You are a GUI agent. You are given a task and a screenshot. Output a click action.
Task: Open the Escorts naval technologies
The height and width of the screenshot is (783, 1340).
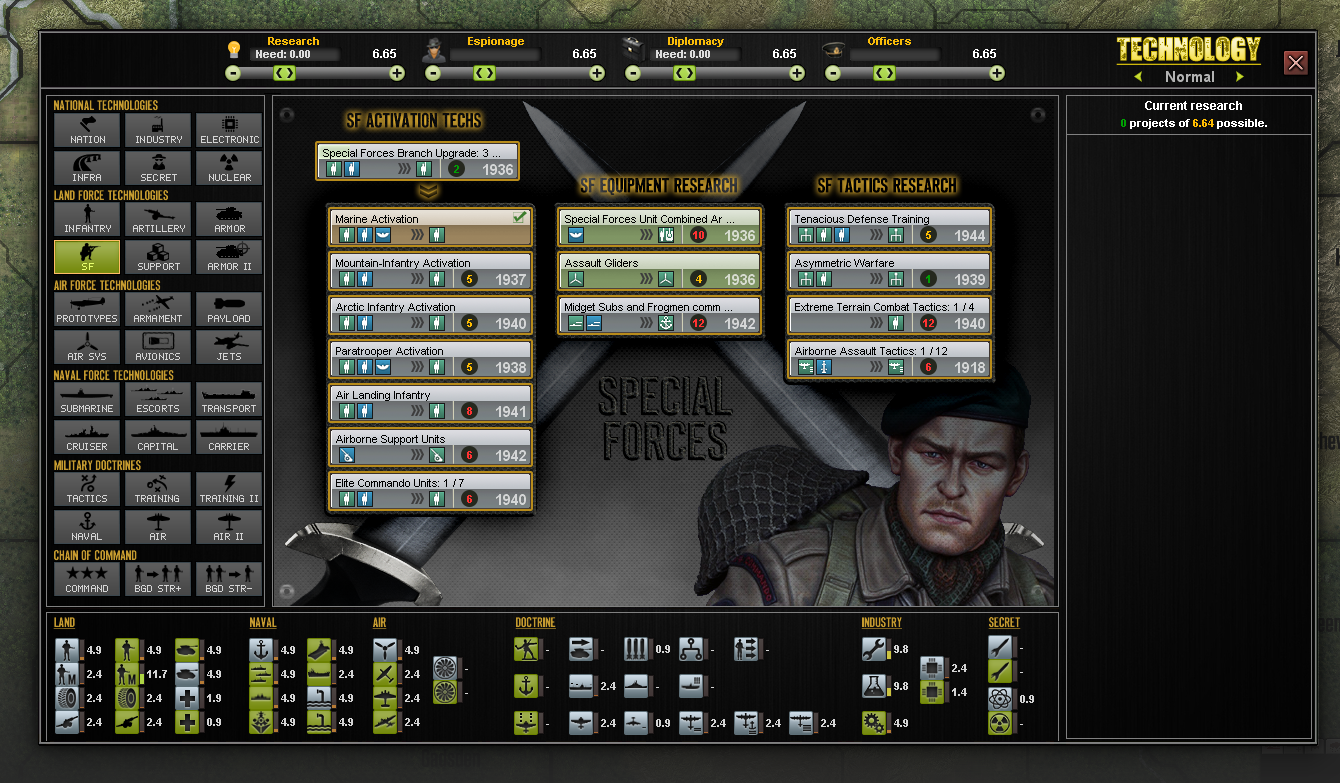coord(158,399)
